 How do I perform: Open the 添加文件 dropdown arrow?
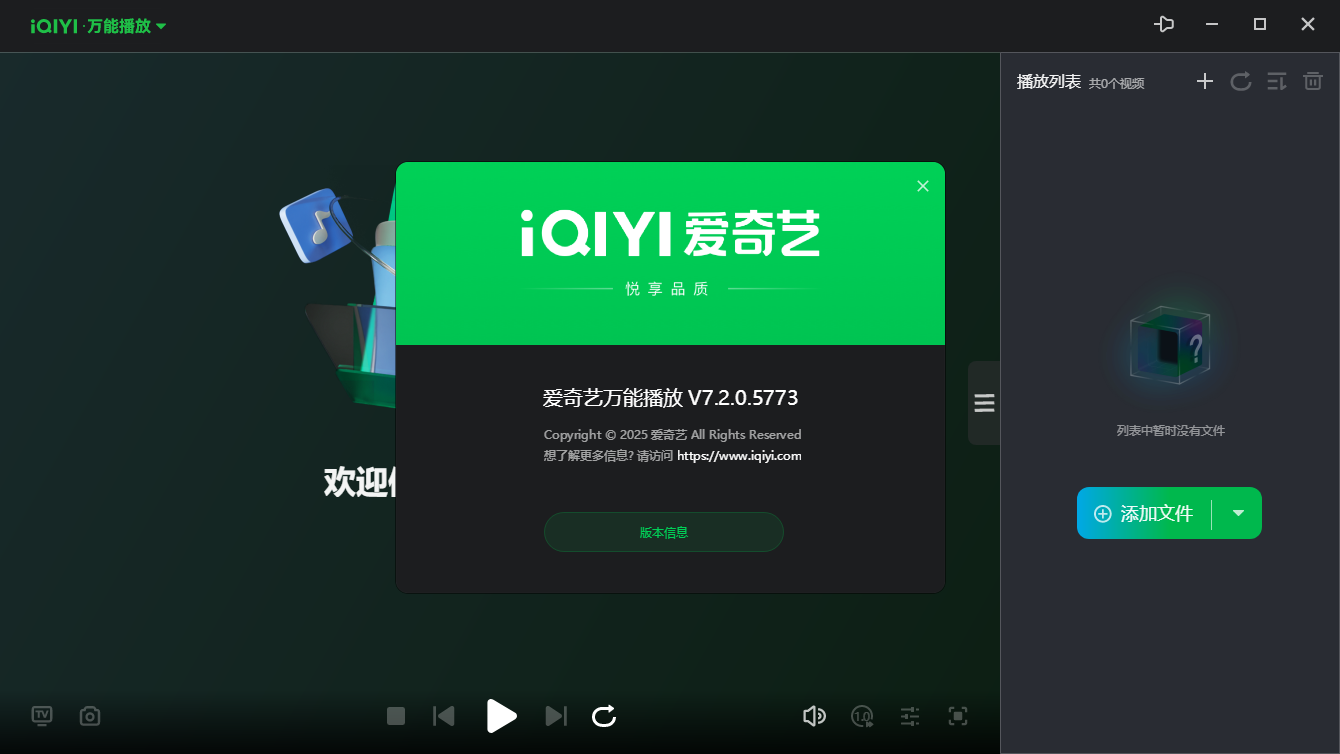tap(1238, 513)
